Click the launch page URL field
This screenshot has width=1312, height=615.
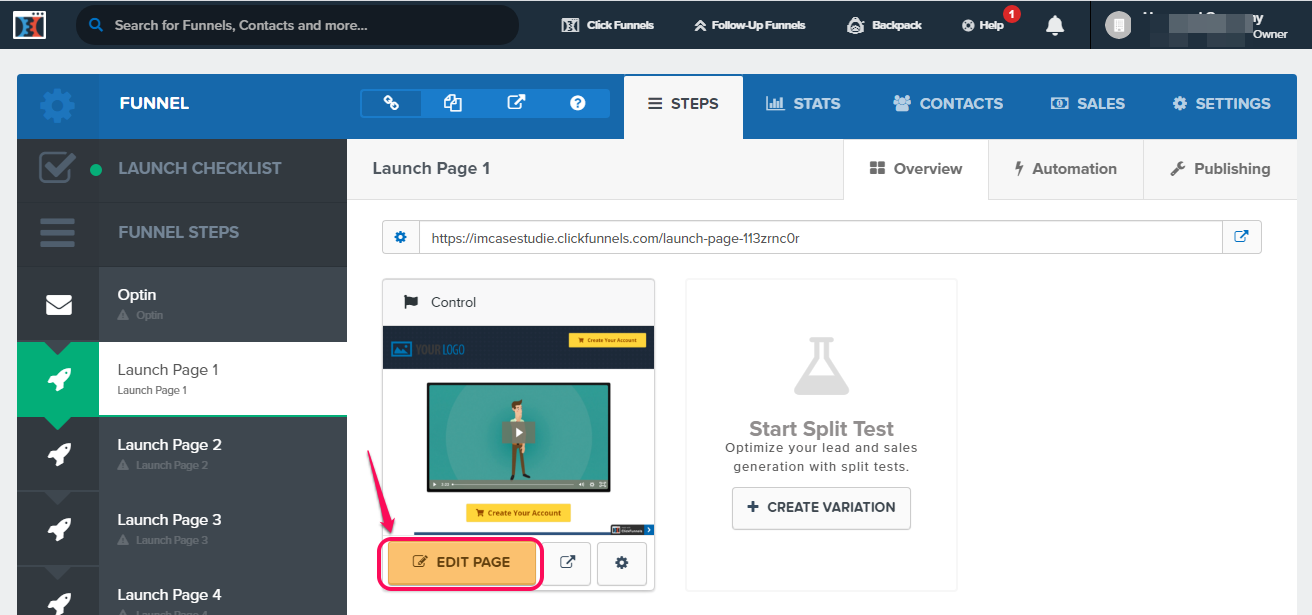[x=820, y=237]
